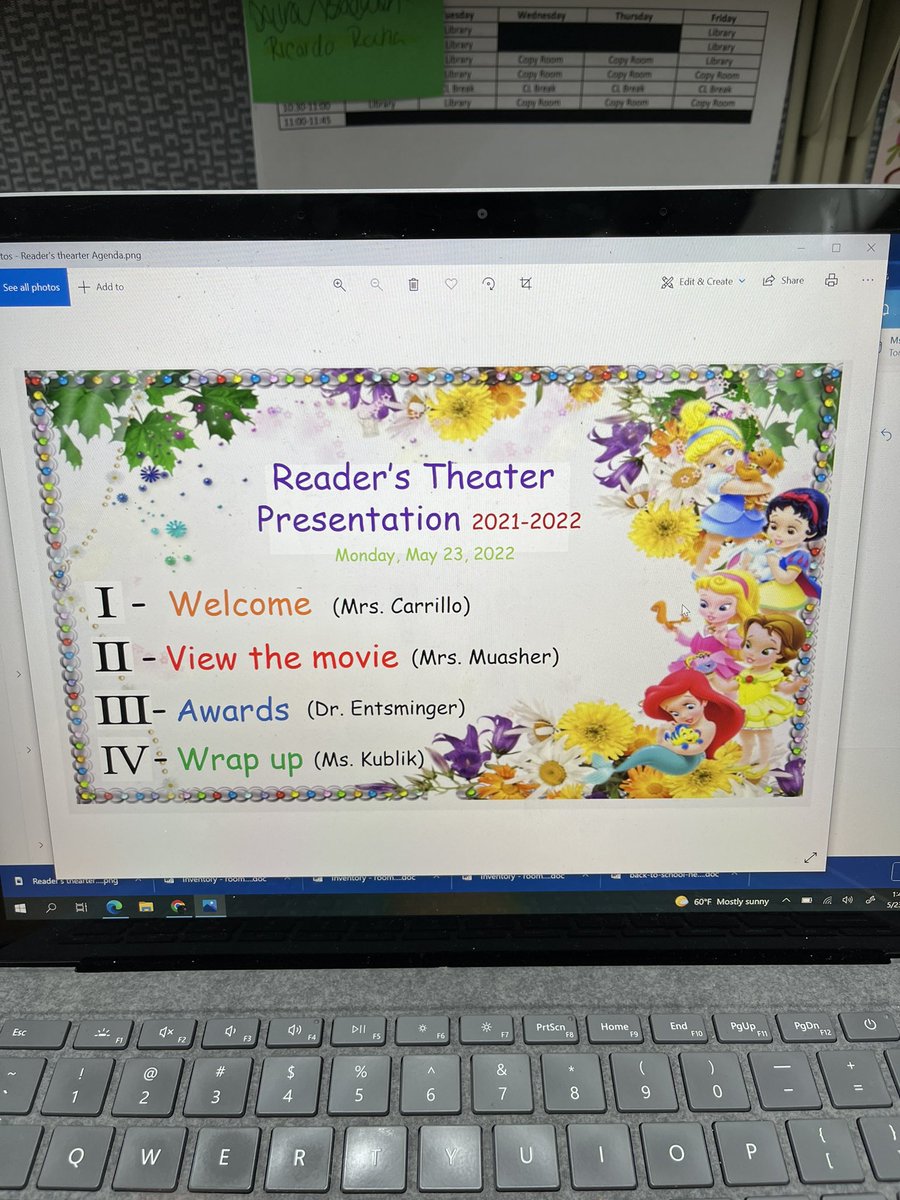Check the battery status tray icon
The image size is (900, 1200).
pyautogui.click(x=807, y=900)
